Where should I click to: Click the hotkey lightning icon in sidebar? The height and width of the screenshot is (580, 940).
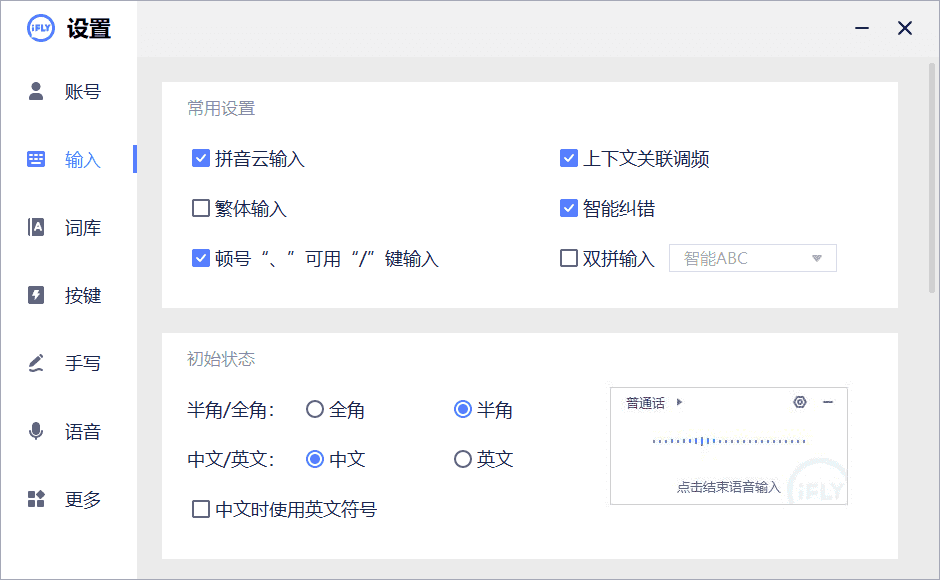pos(36,295)
